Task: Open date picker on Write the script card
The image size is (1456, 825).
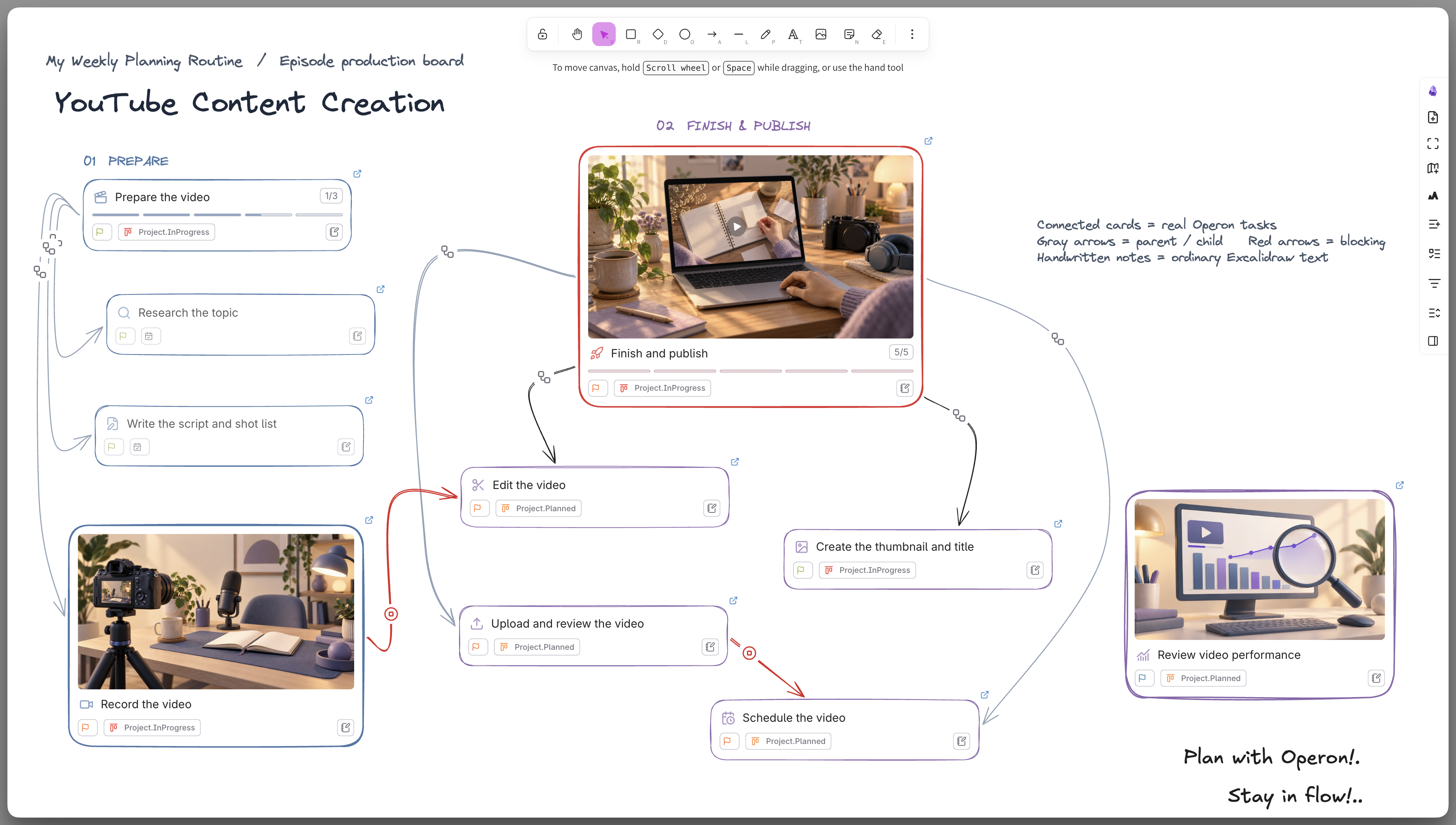Action: (x=139, y=447)
